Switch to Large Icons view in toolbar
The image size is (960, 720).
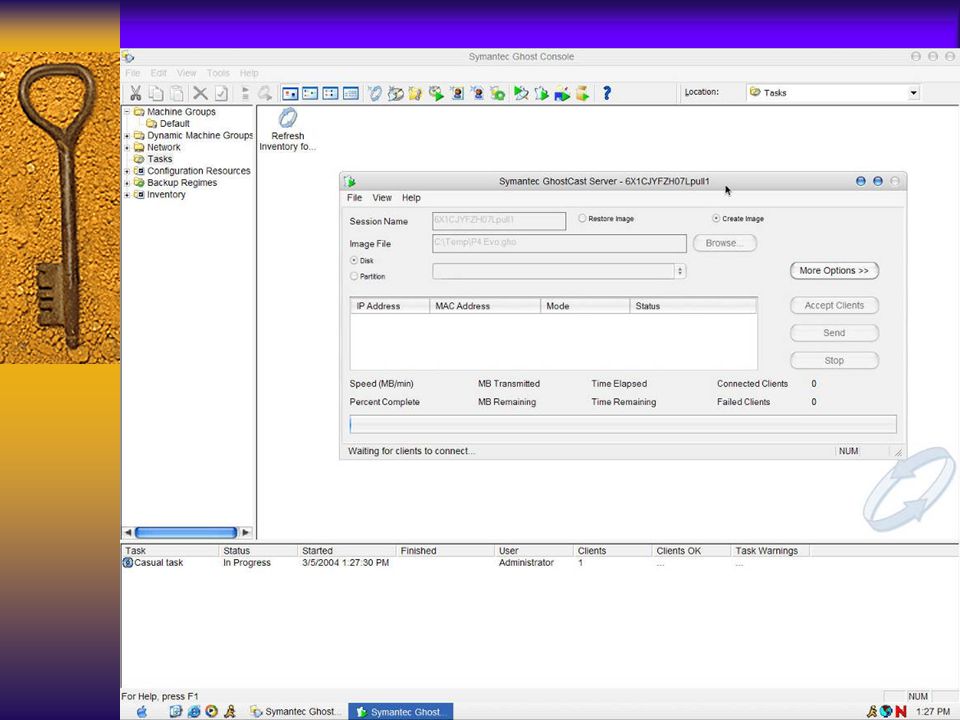[x=290, y=93]
